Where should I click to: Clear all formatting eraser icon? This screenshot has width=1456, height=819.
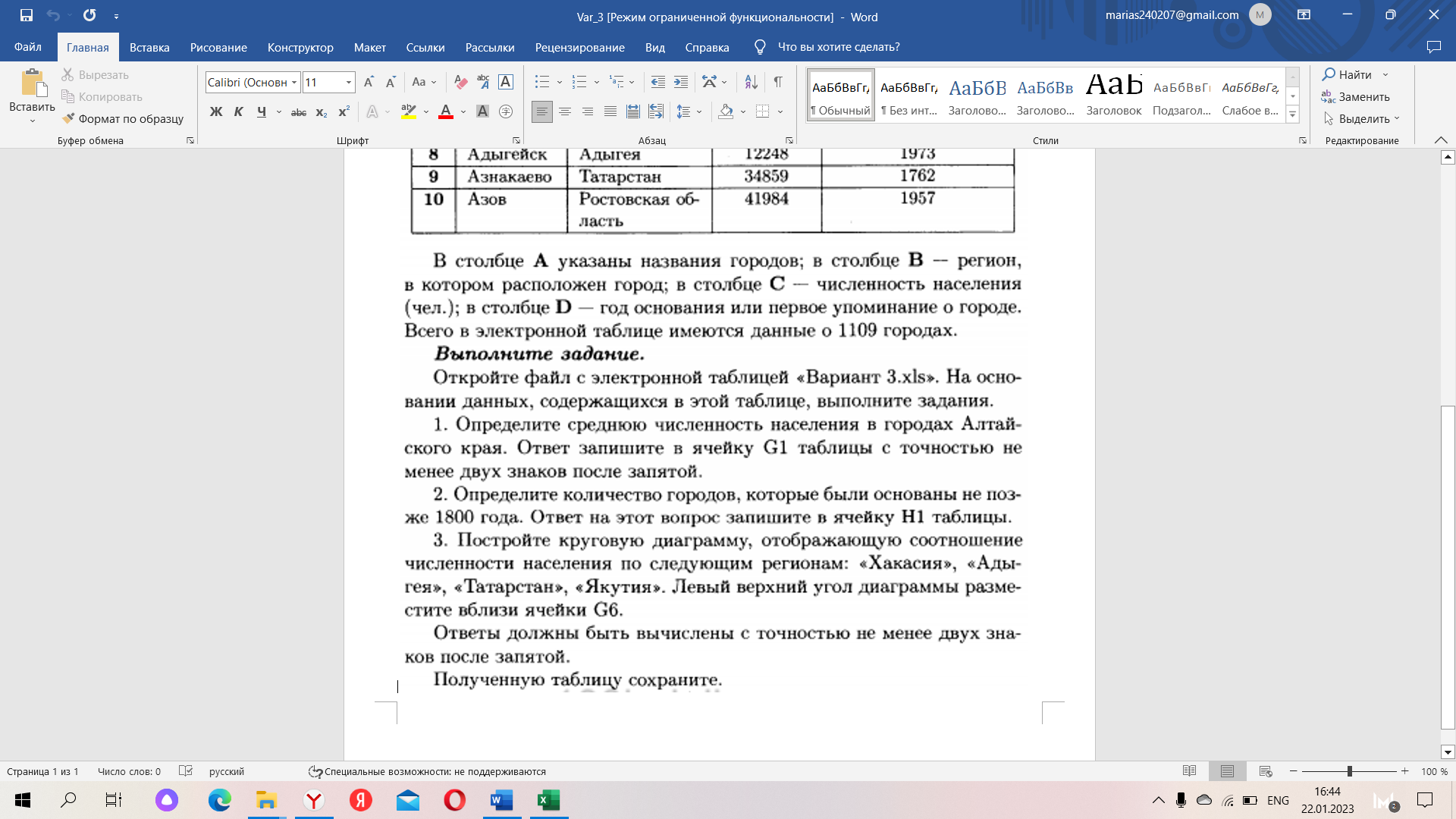460,82
